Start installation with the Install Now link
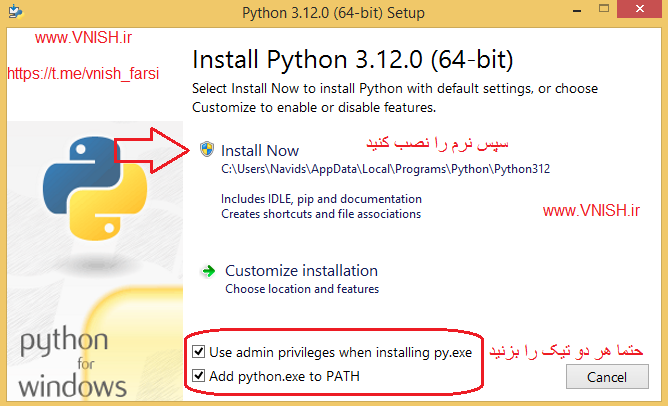Screen dimensions: 668x406 click(260, 151)
